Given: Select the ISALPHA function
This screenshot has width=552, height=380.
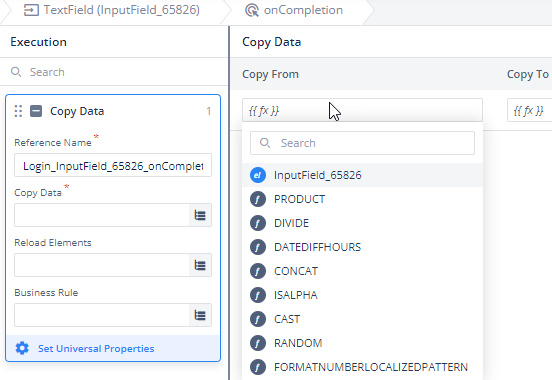Looking at the screenshot, I should (x=362, y=295).
